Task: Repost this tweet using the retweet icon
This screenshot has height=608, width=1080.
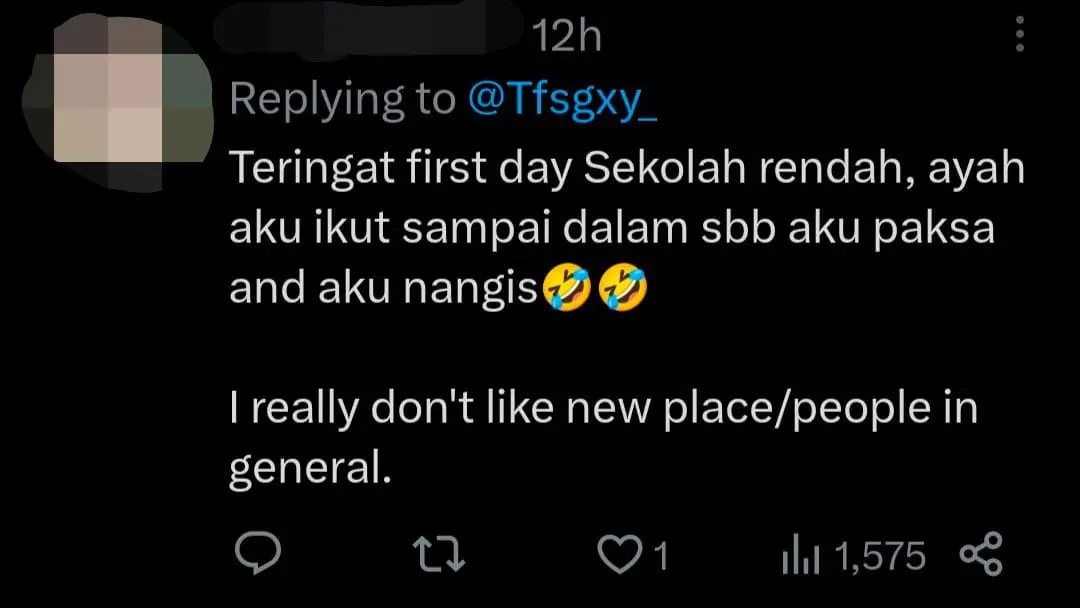Action: [439, 555]
